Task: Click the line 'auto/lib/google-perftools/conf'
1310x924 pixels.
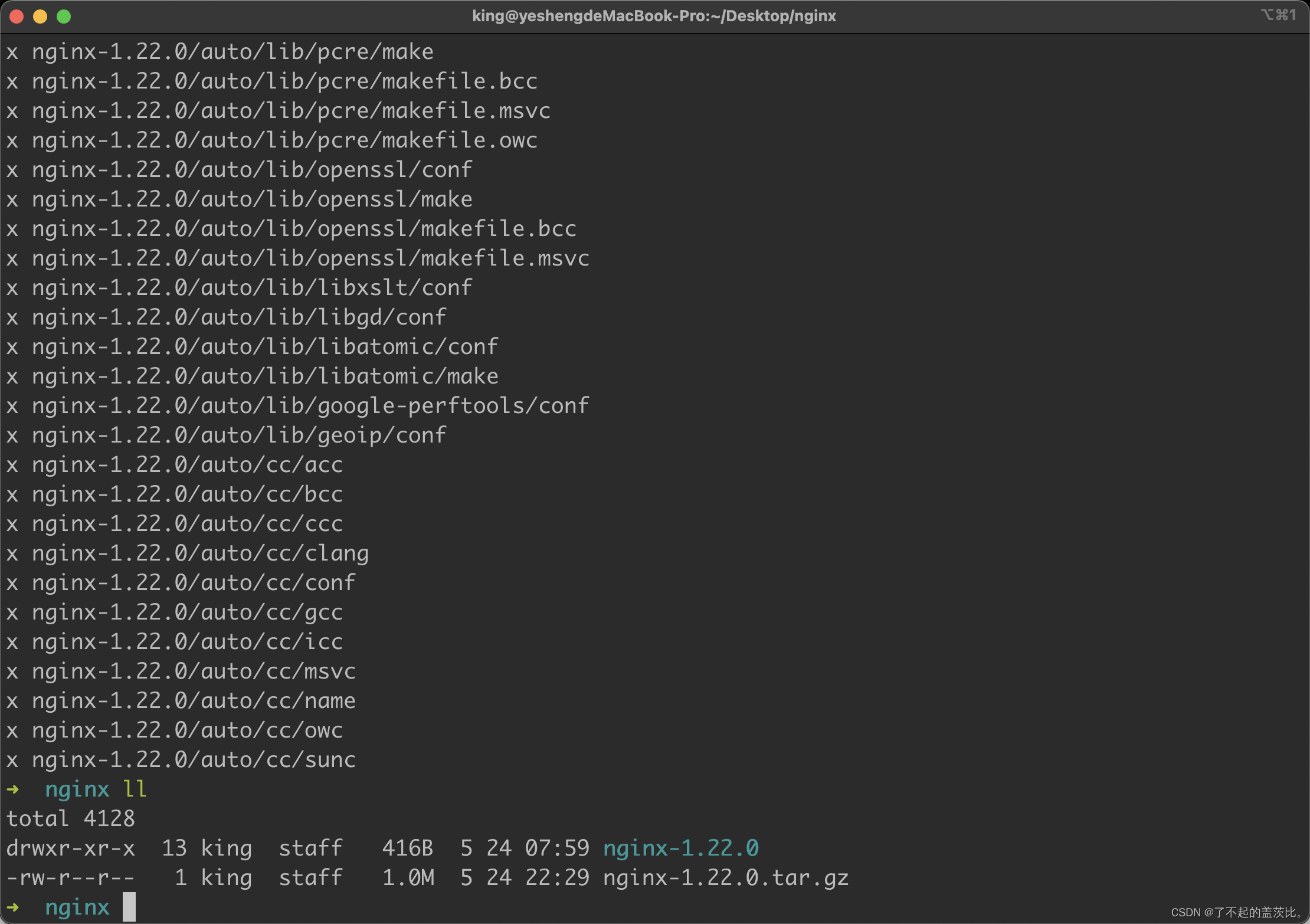Action: (x=298, y=406)
